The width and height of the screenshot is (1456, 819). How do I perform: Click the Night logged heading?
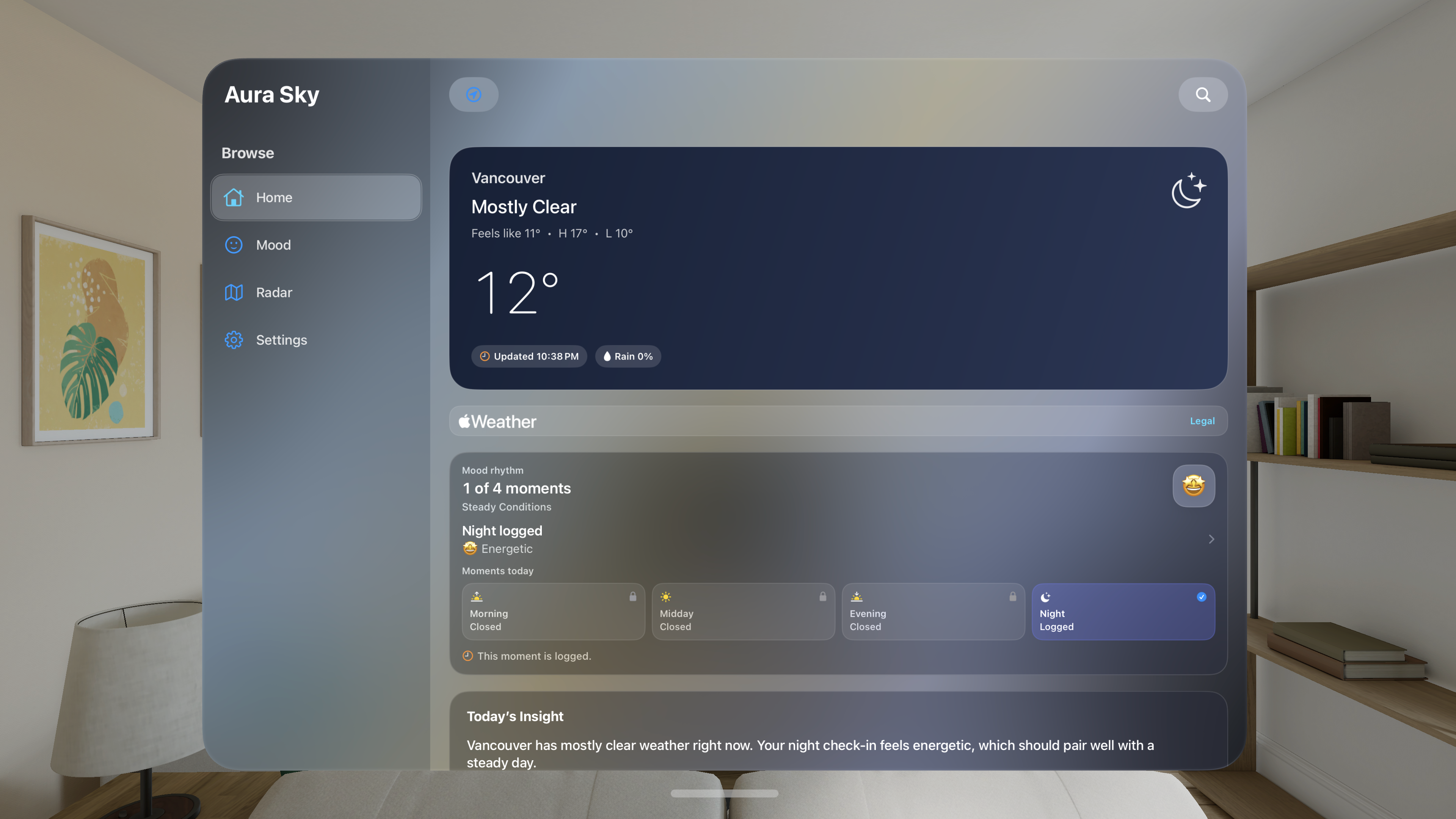coord(502,531)
